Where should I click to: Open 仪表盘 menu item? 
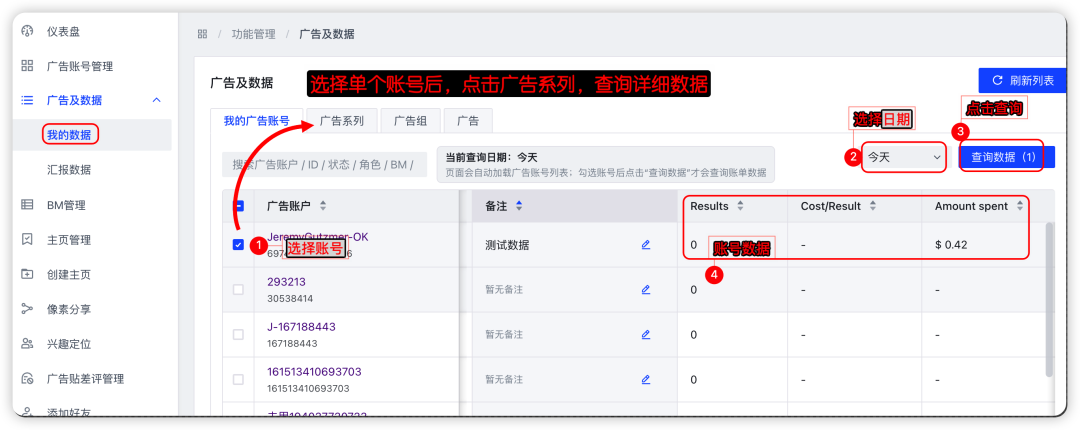coord(63,31)
